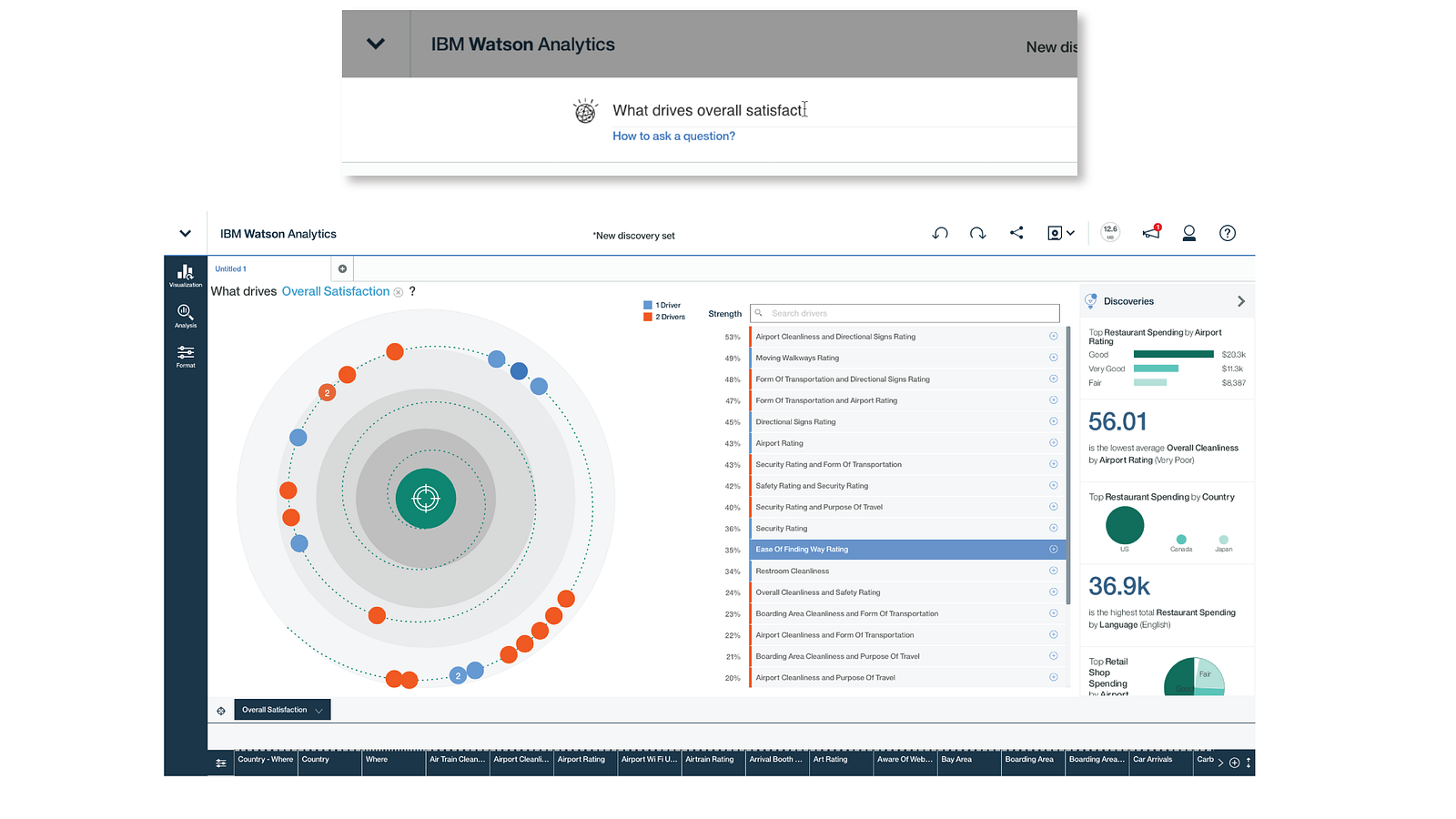Click plus icon on Overall Cleanliness and Safety Rating

(1053, 591)
